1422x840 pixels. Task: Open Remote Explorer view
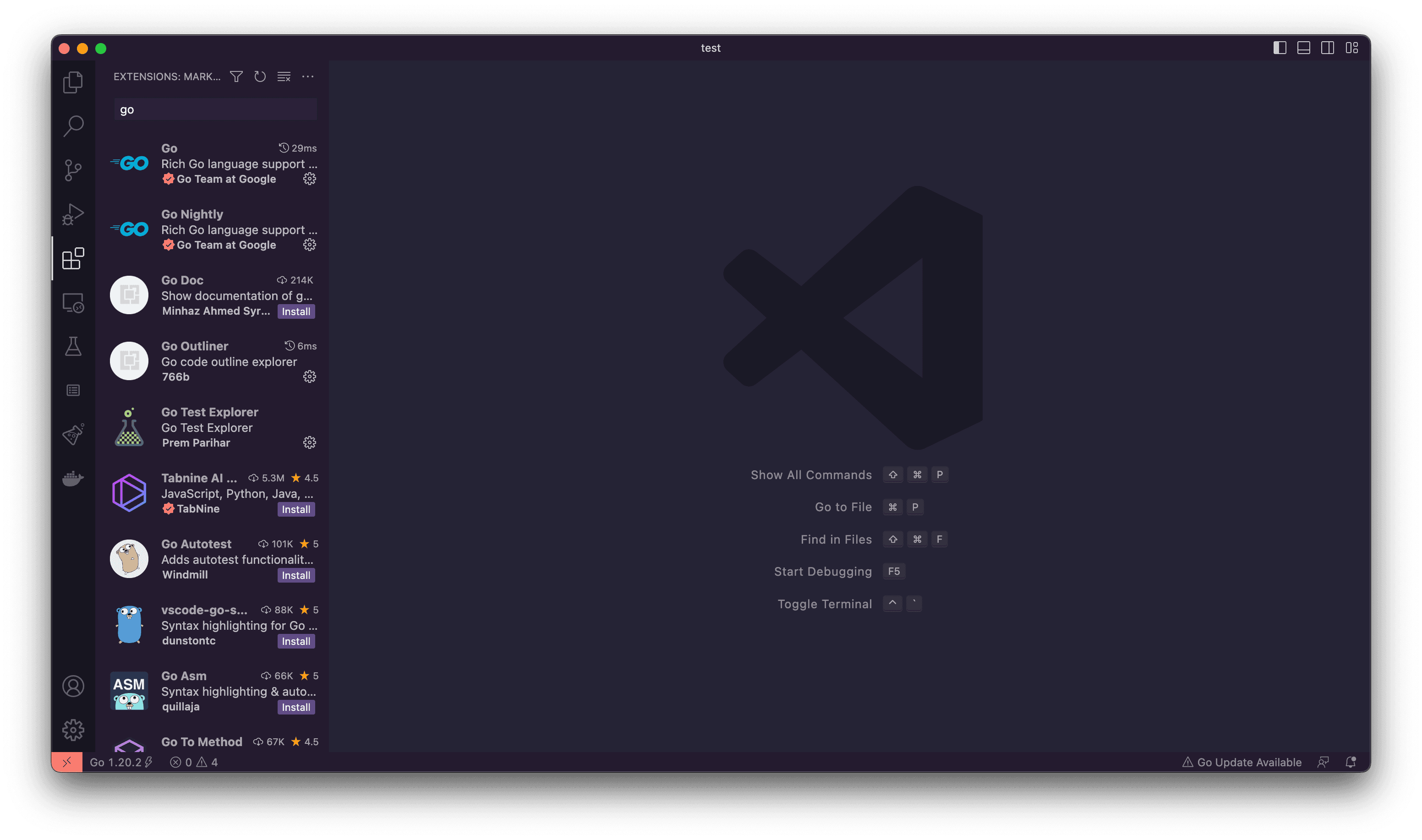[73, 303]
